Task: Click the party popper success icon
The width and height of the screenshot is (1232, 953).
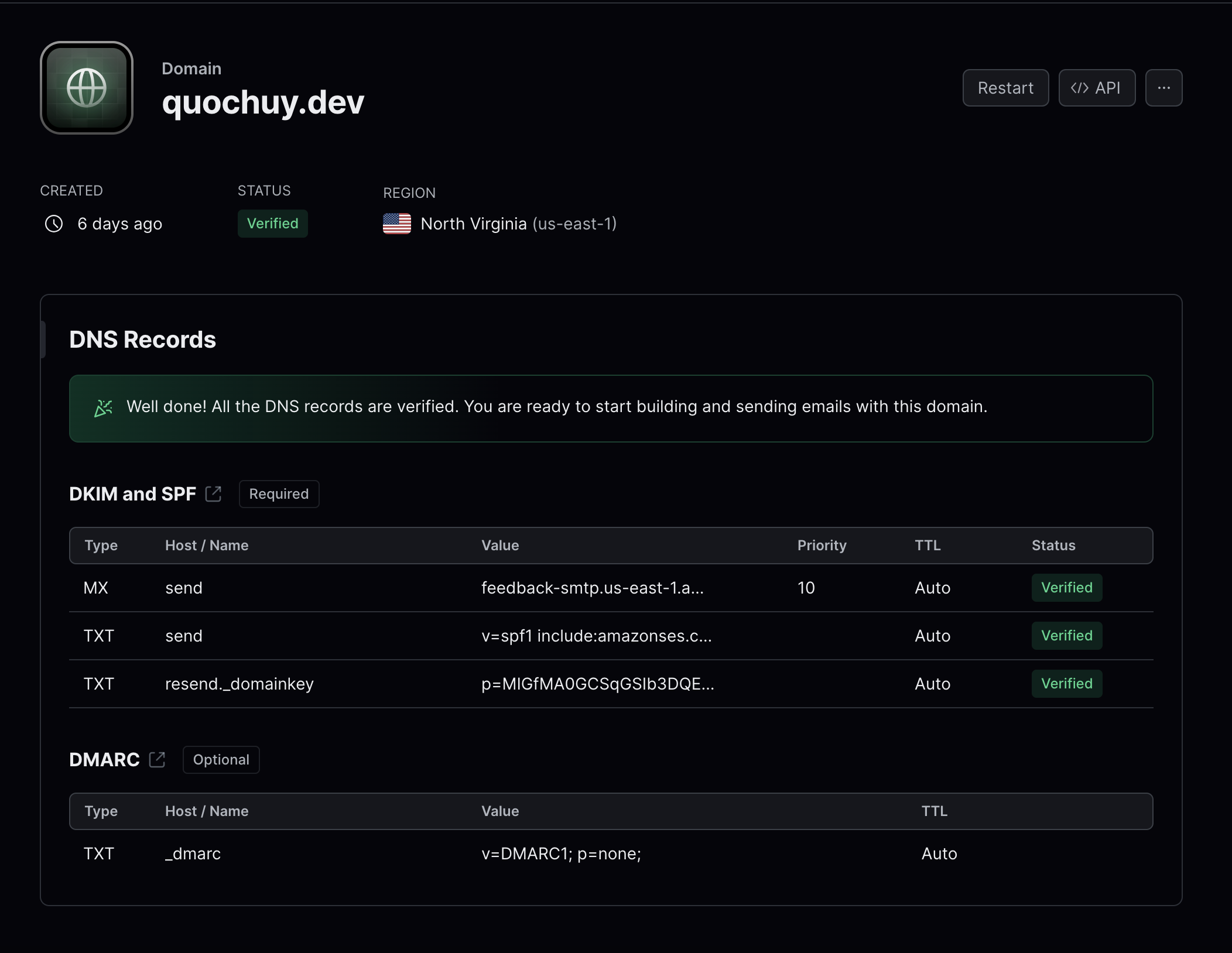Action: pyautogui.click(x=104, y=408)
